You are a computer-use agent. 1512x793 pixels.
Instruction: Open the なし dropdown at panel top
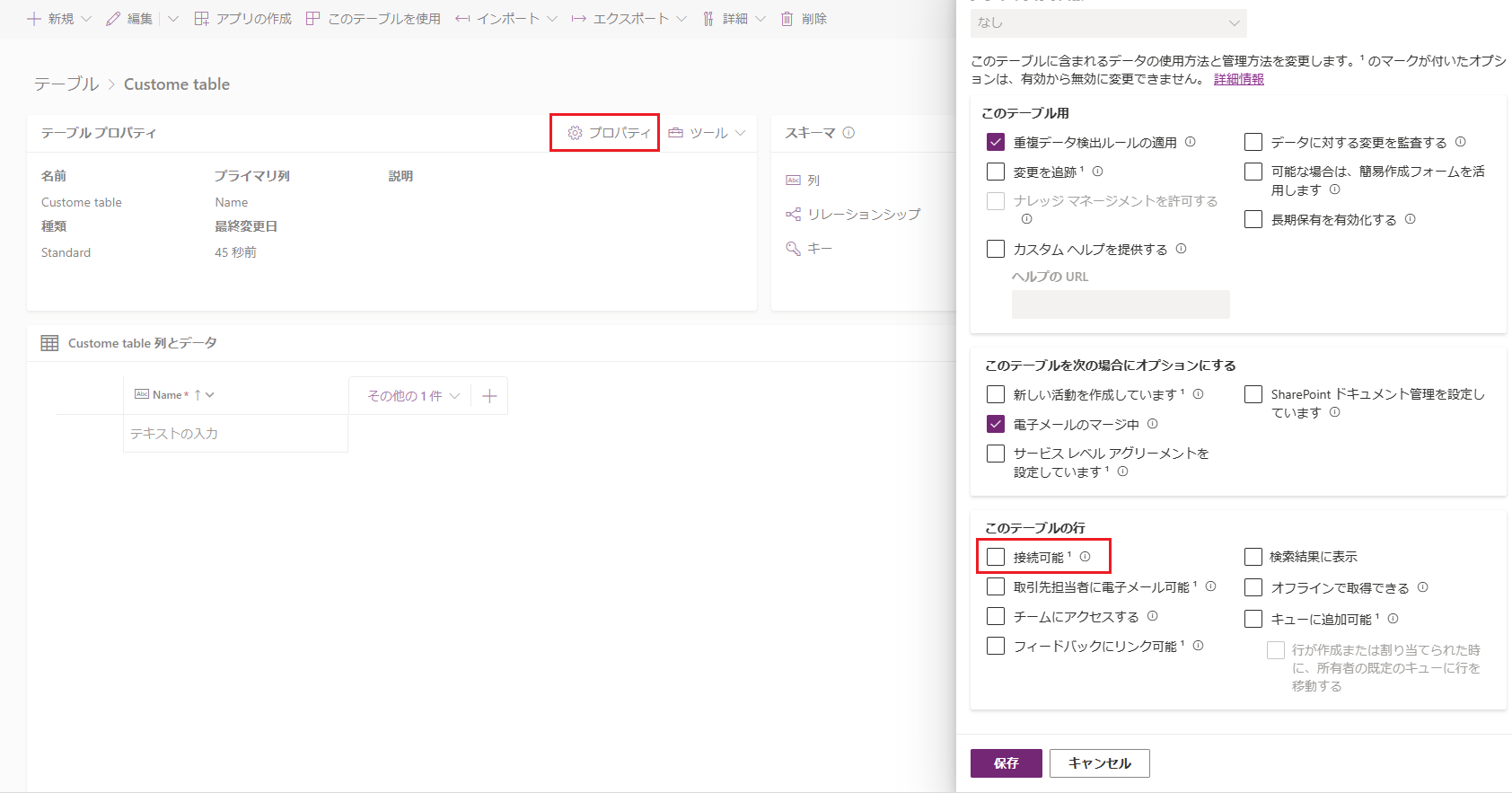tap(1109, 22)
